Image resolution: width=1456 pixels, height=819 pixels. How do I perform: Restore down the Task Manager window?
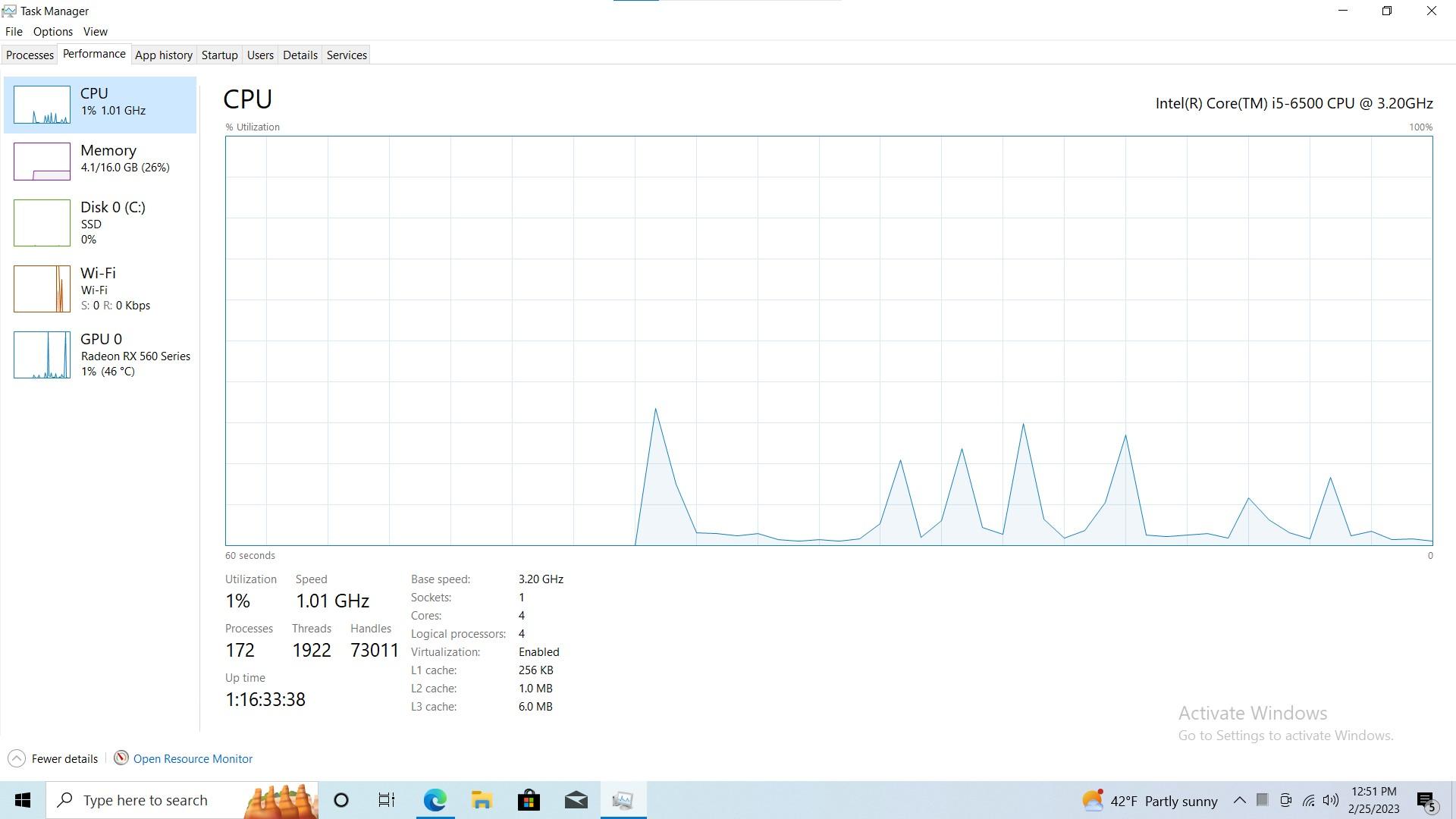point(1387,11)
